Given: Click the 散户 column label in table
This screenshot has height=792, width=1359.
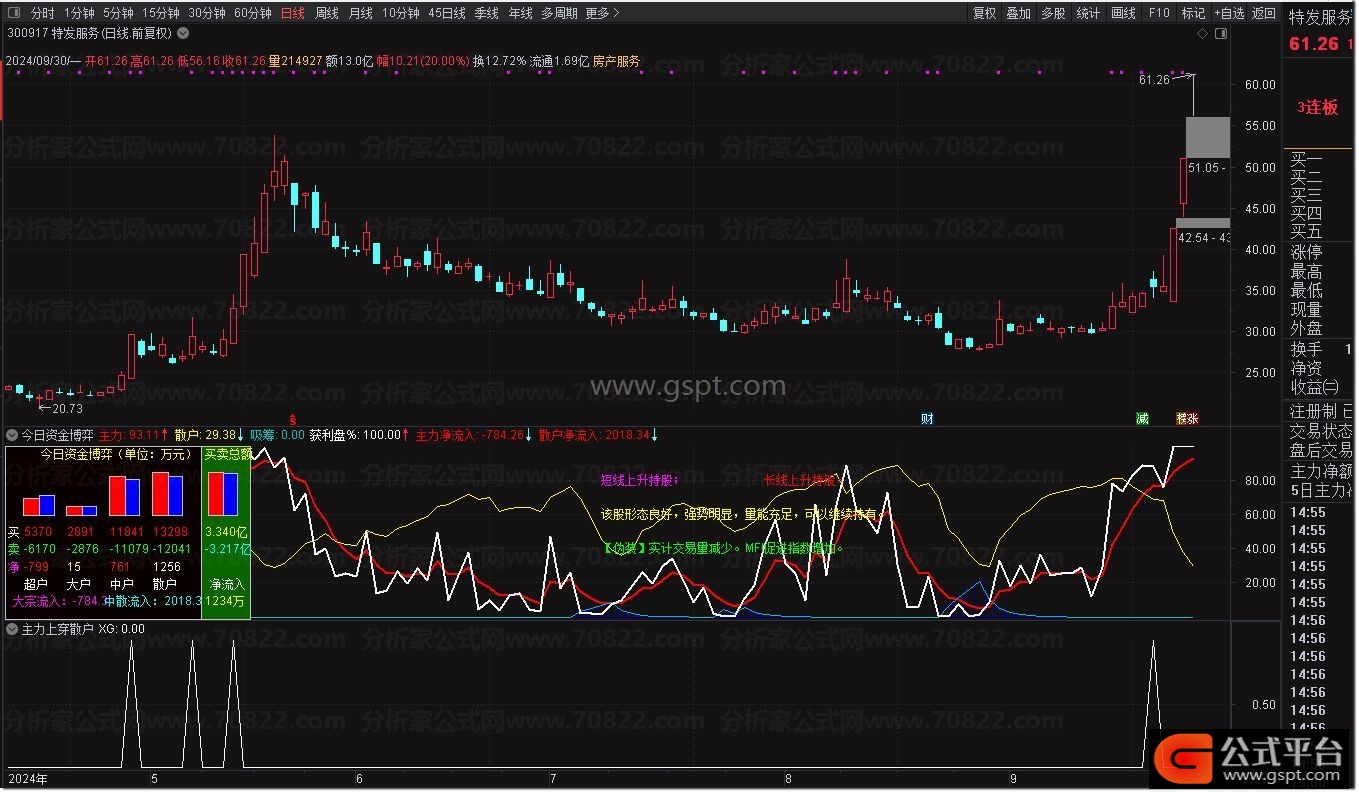Looking at the screenshot, I should (165, 584).
